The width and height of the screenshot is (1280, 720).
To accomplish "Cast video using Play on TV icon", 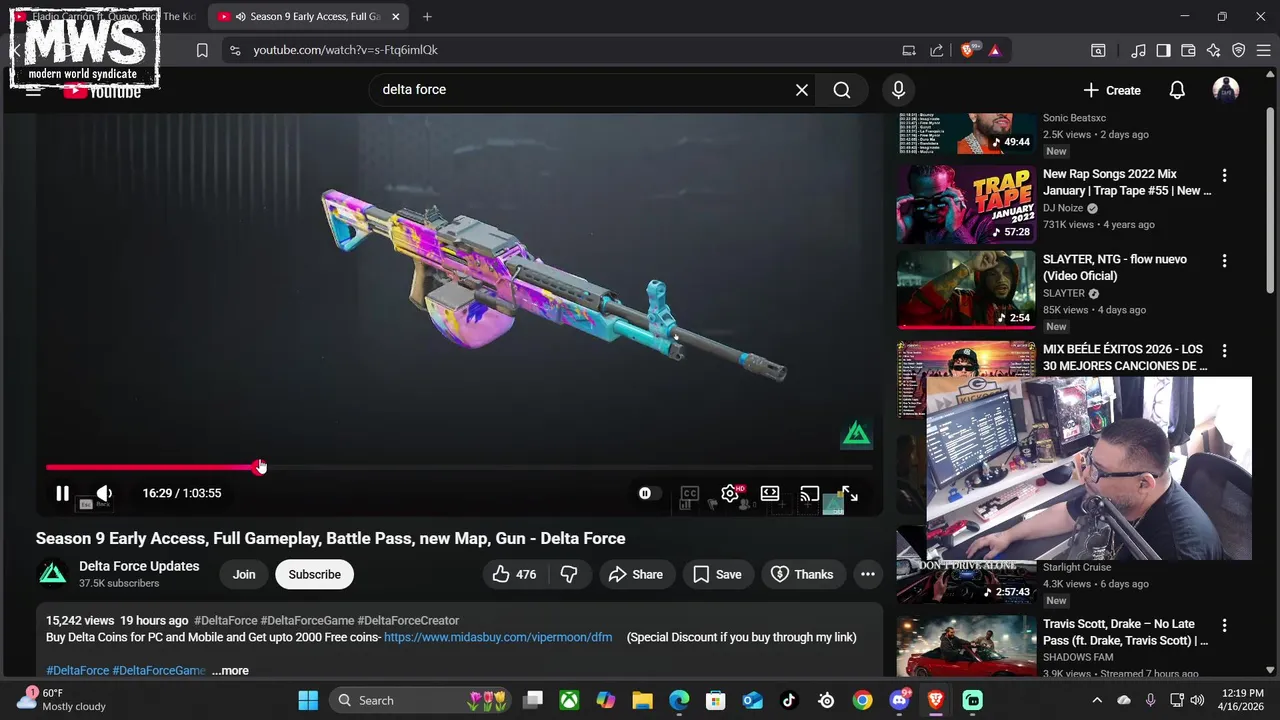I will pos(810,493).
